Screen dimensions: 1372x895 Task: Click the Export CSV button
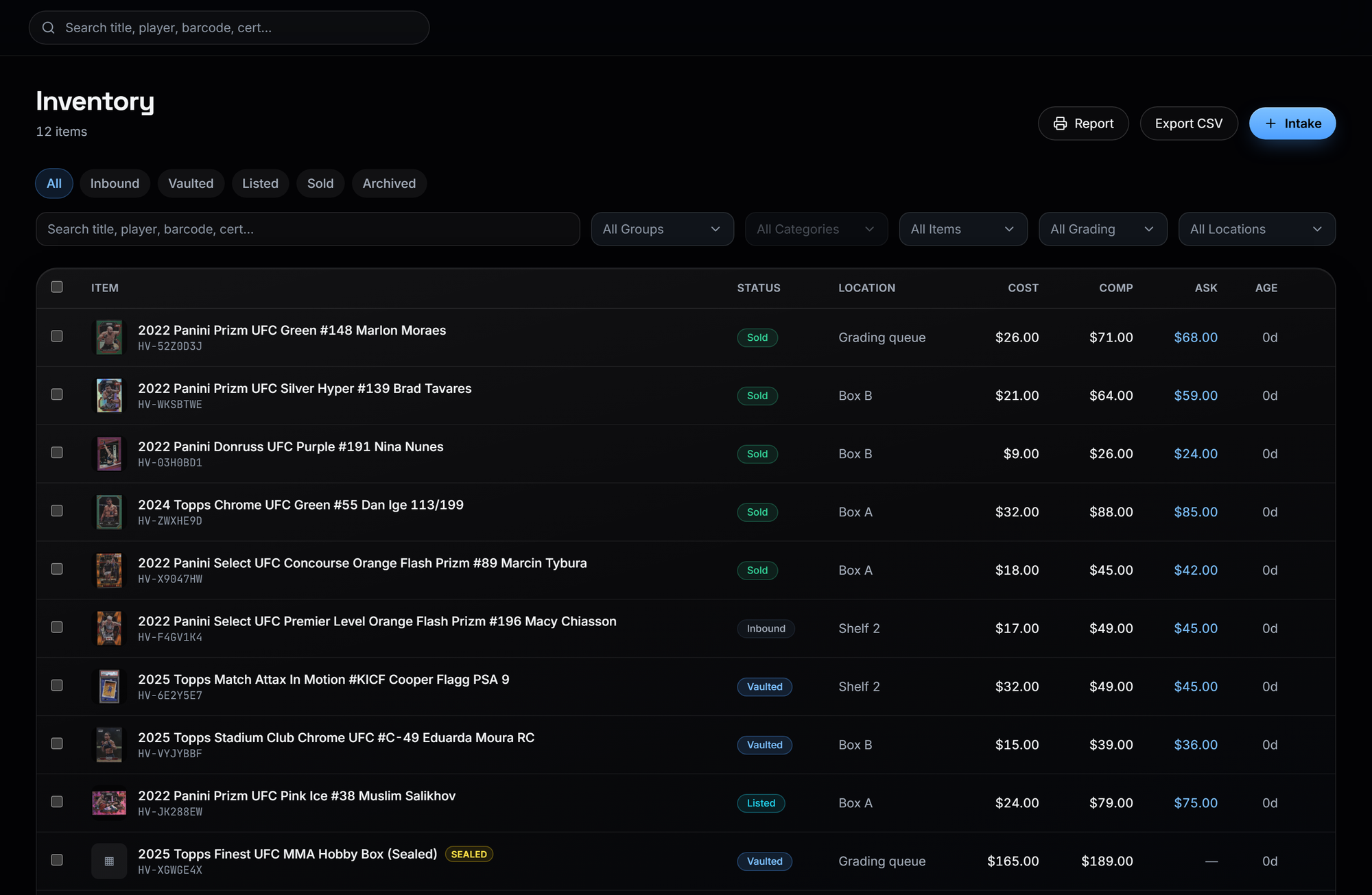tap(1189, 123)
